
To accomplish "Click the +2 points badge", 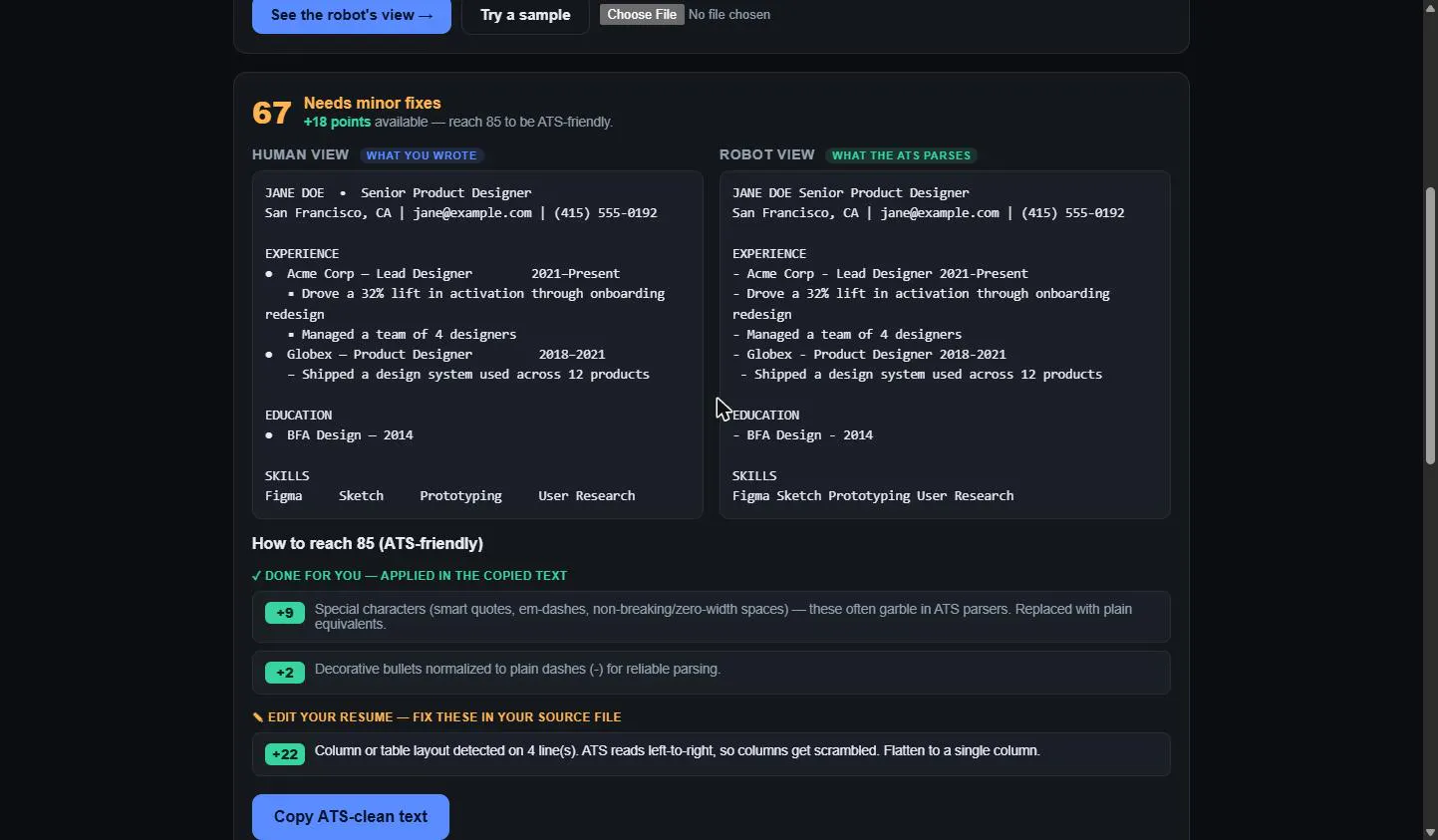I will click(285, 673).
